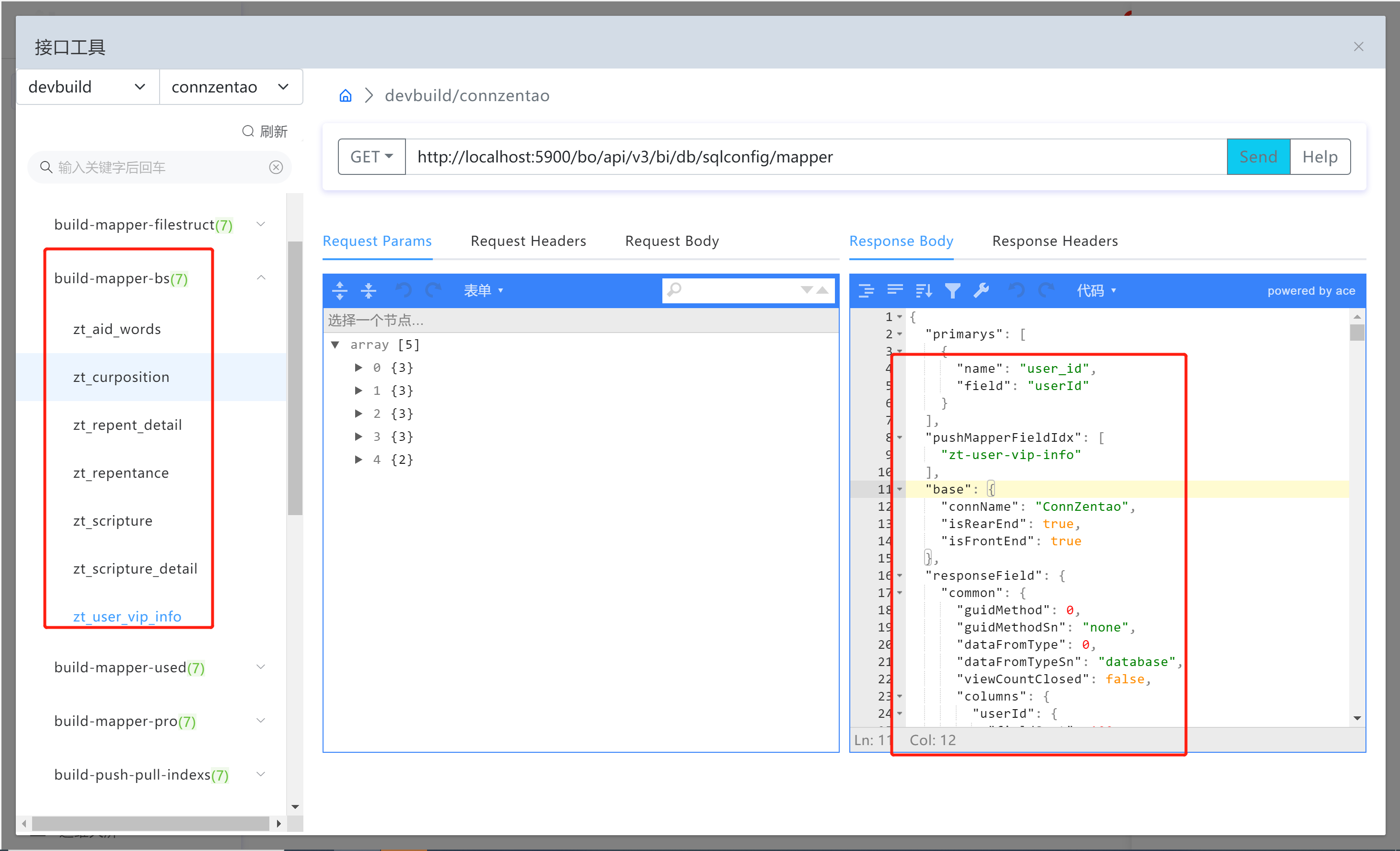Viewport: 1400px width, 851px height.
Task: Click the sidebar scroll-down arrow
Action: (295, 807)
